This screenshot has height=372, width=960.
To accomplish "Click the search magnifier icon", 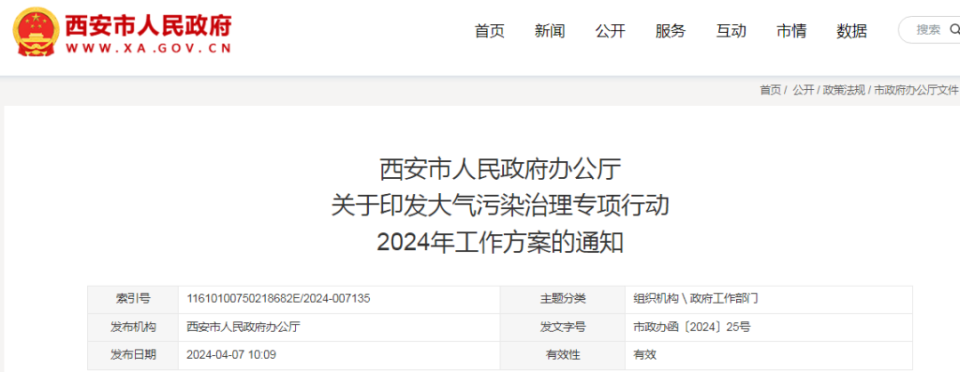I will click(954, 29).
